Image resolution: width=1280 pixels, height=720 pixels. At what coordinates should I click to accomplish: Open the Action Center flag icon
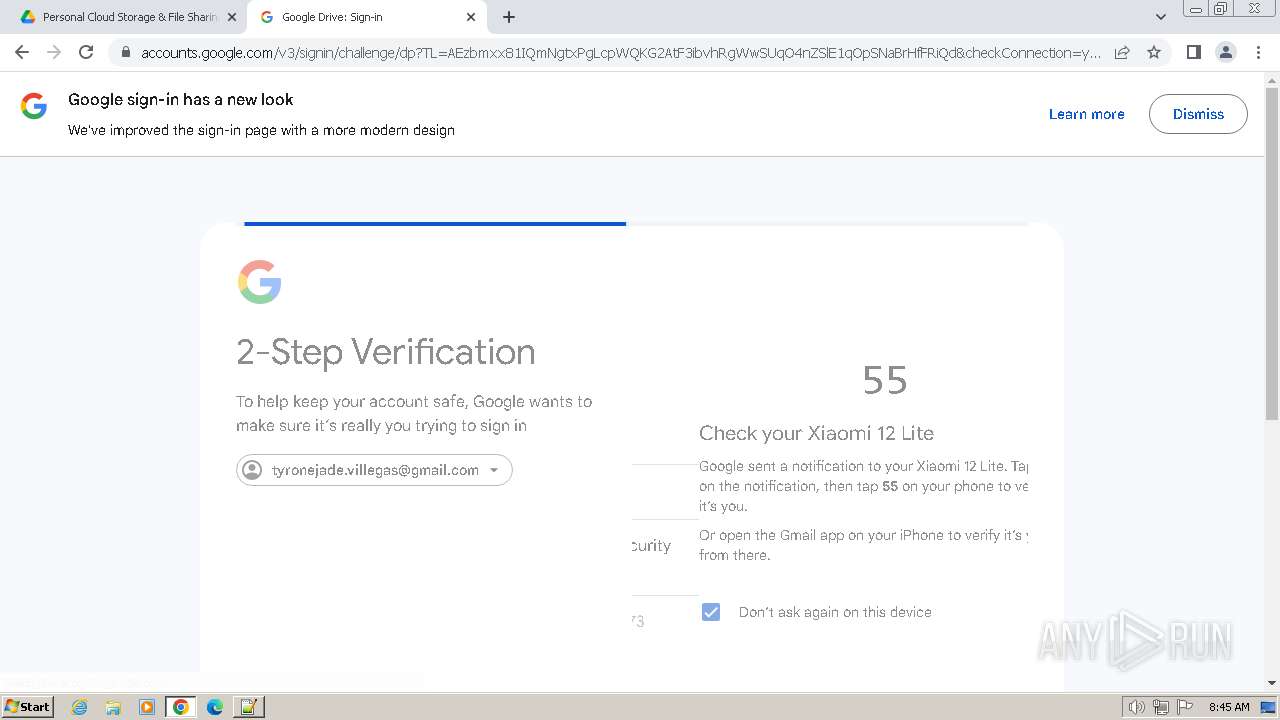1185,707
